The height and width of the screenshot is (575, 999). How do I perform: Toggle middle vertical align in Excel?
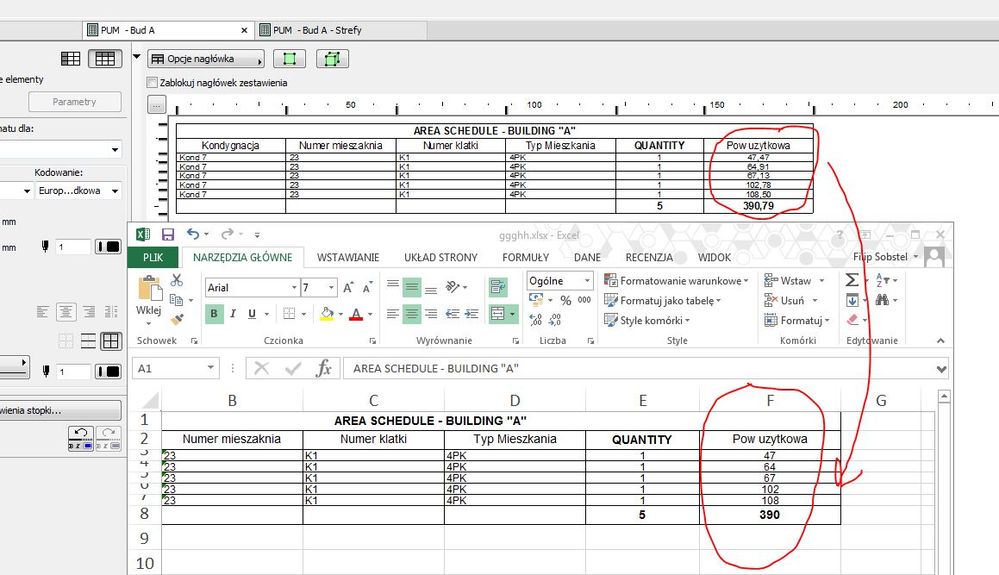pyautogui.click(x=412, y=288)
